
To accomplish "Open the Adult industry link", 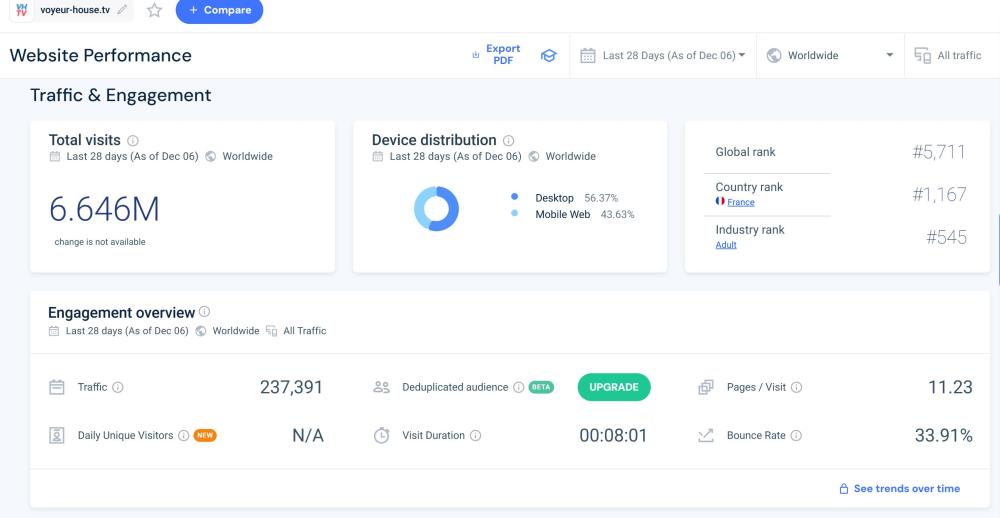I will 726,245.
